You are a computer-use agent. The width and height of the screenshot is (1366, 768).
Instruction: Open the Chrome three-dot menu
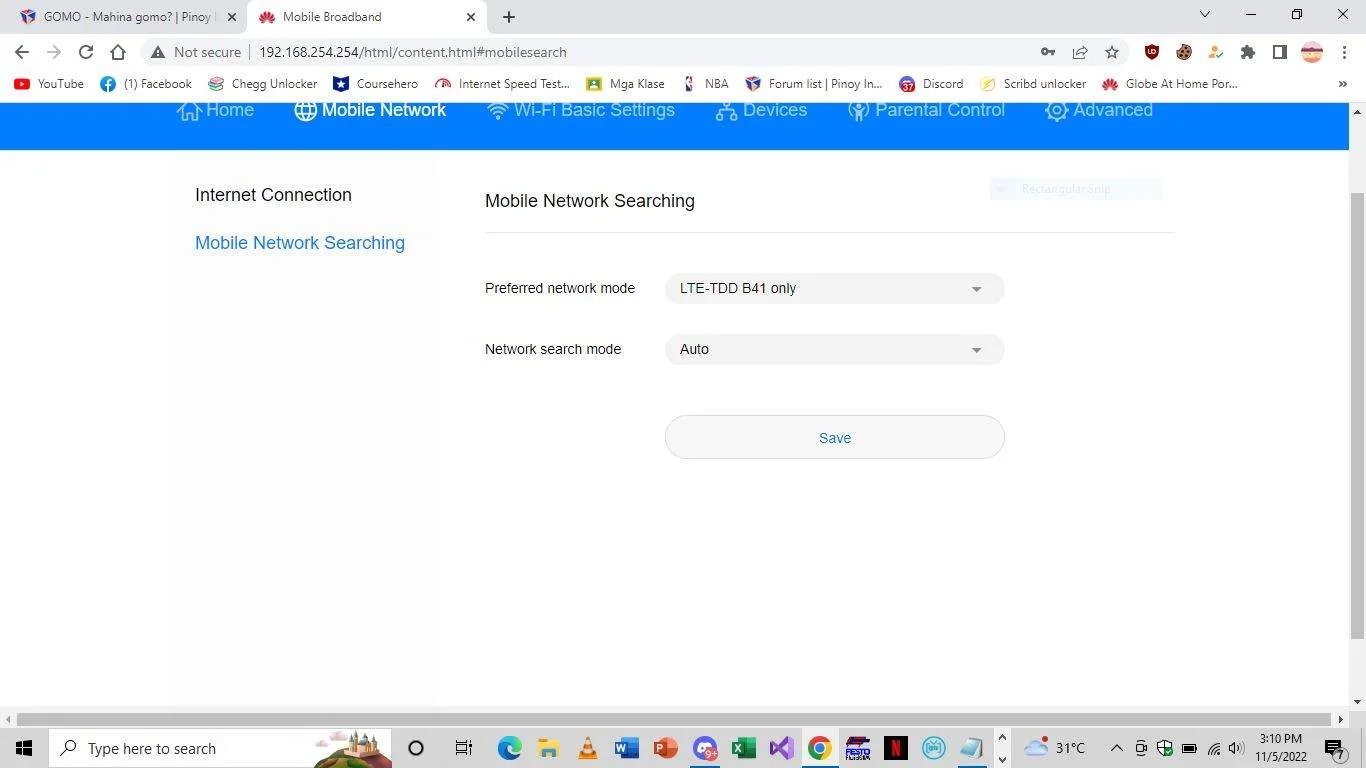pos(1343,52)
